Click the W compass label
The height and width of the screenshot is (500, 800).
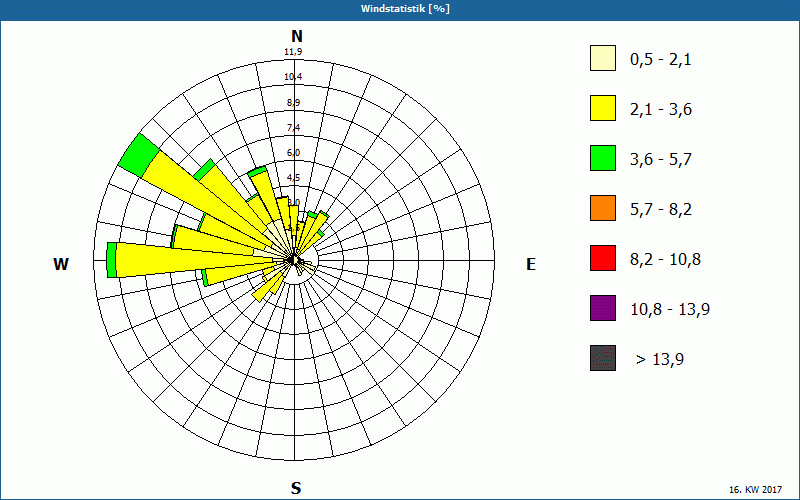(61, 264)
